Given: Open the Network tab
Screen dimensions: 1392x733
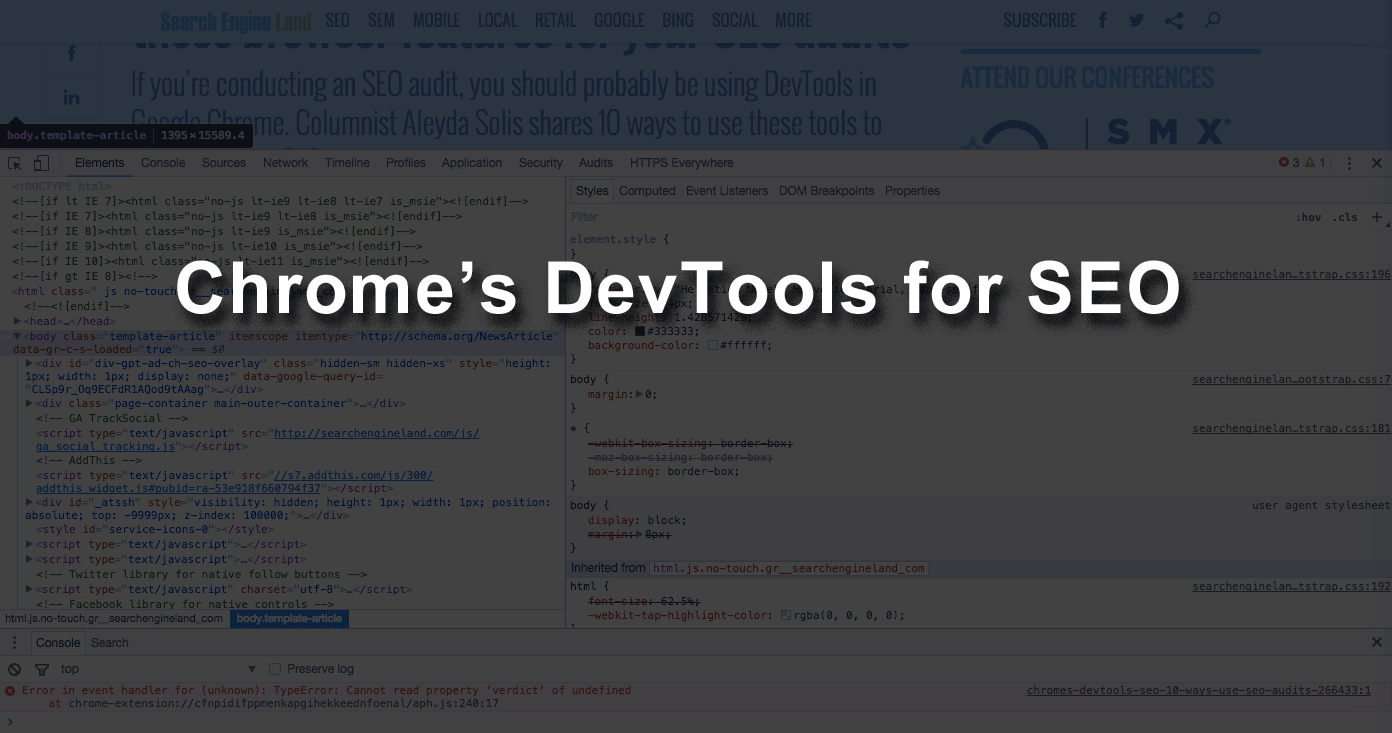Looking at the screenshot, I should point(286,163).
